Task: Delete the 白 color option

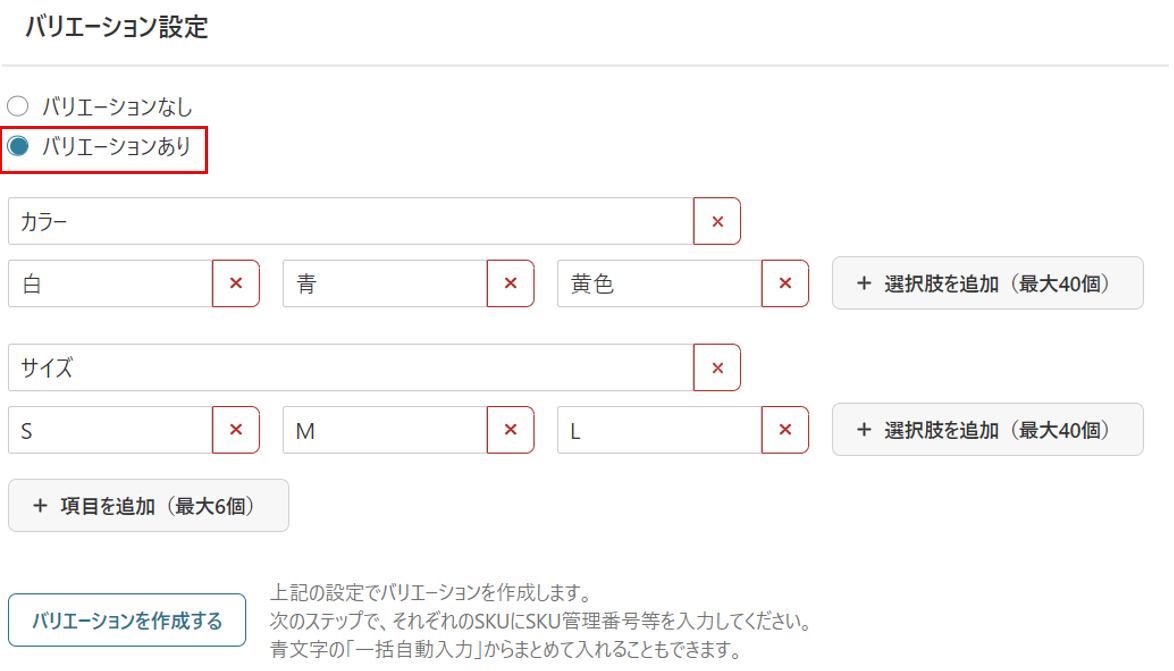Action: coord(236,283)
